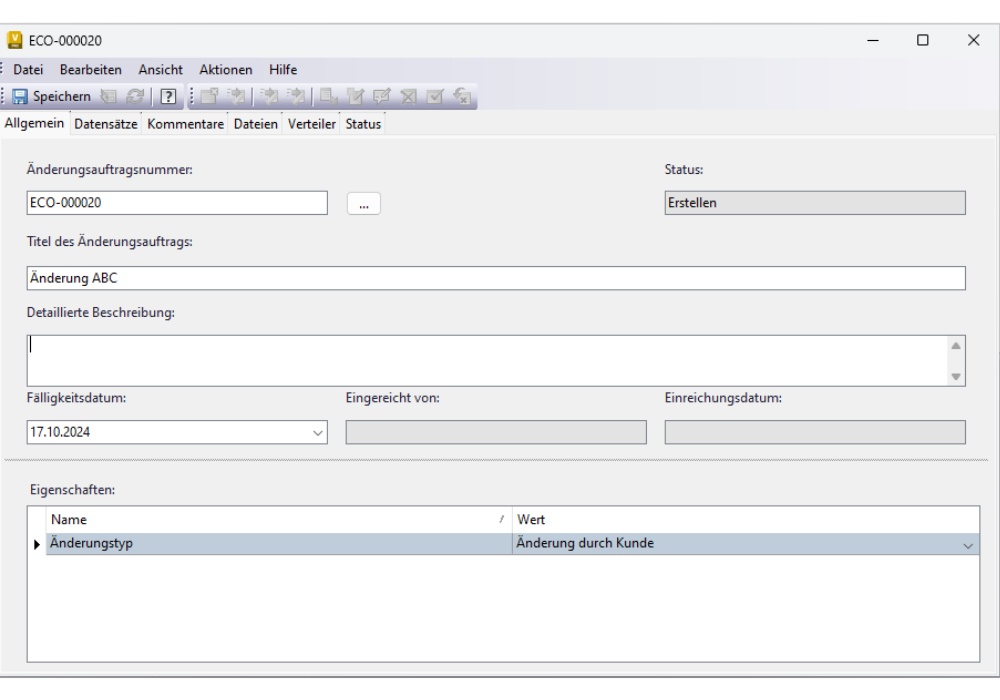1000x700 pixels.
Task: Click inside the Detaillierte Beschreibung text box
Action: (x=480, y=360)
